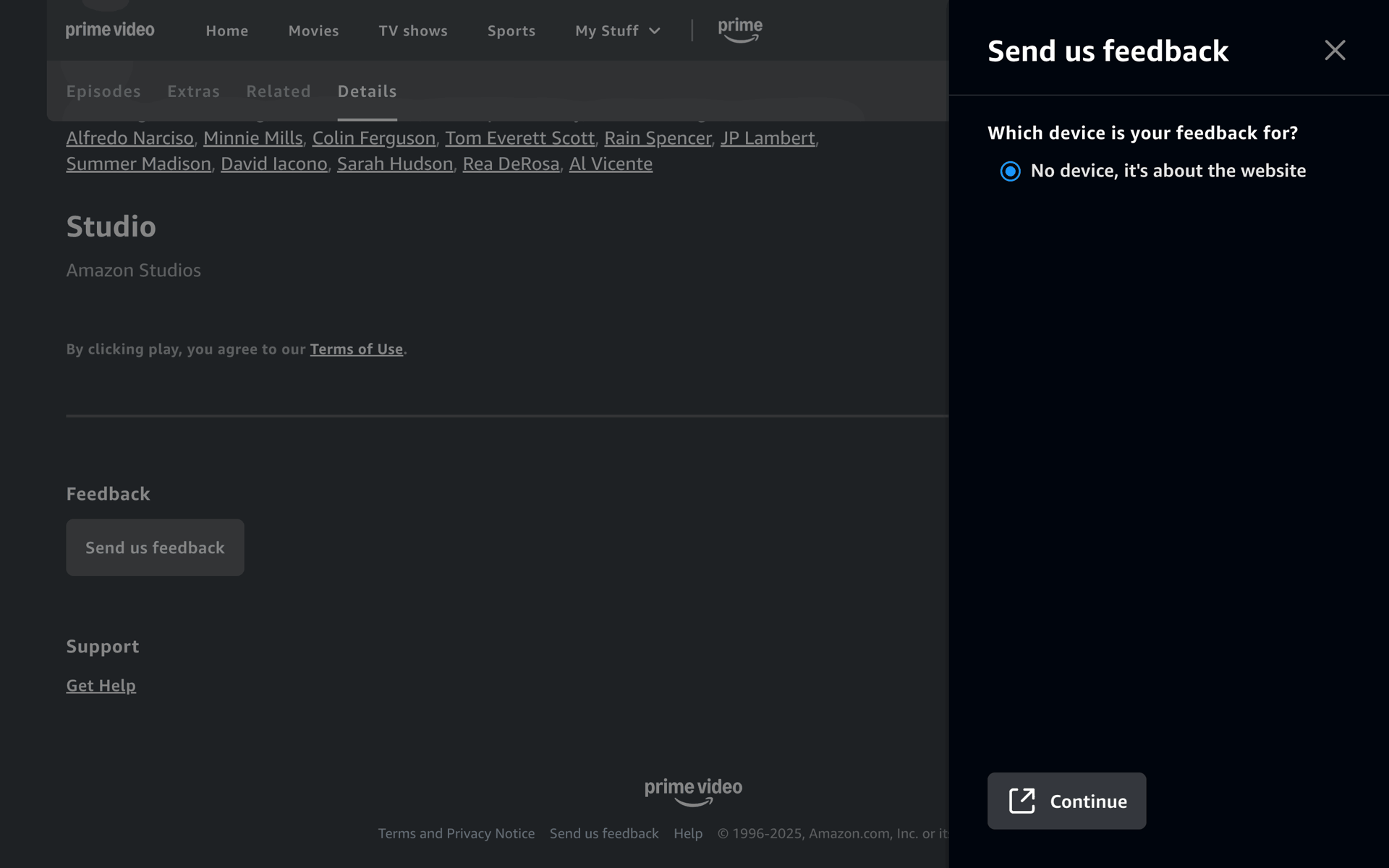Screen dimensions: 1389x868
Task: Switch to the Related tab
Action: pyautogui.click(x=279, y=91)
